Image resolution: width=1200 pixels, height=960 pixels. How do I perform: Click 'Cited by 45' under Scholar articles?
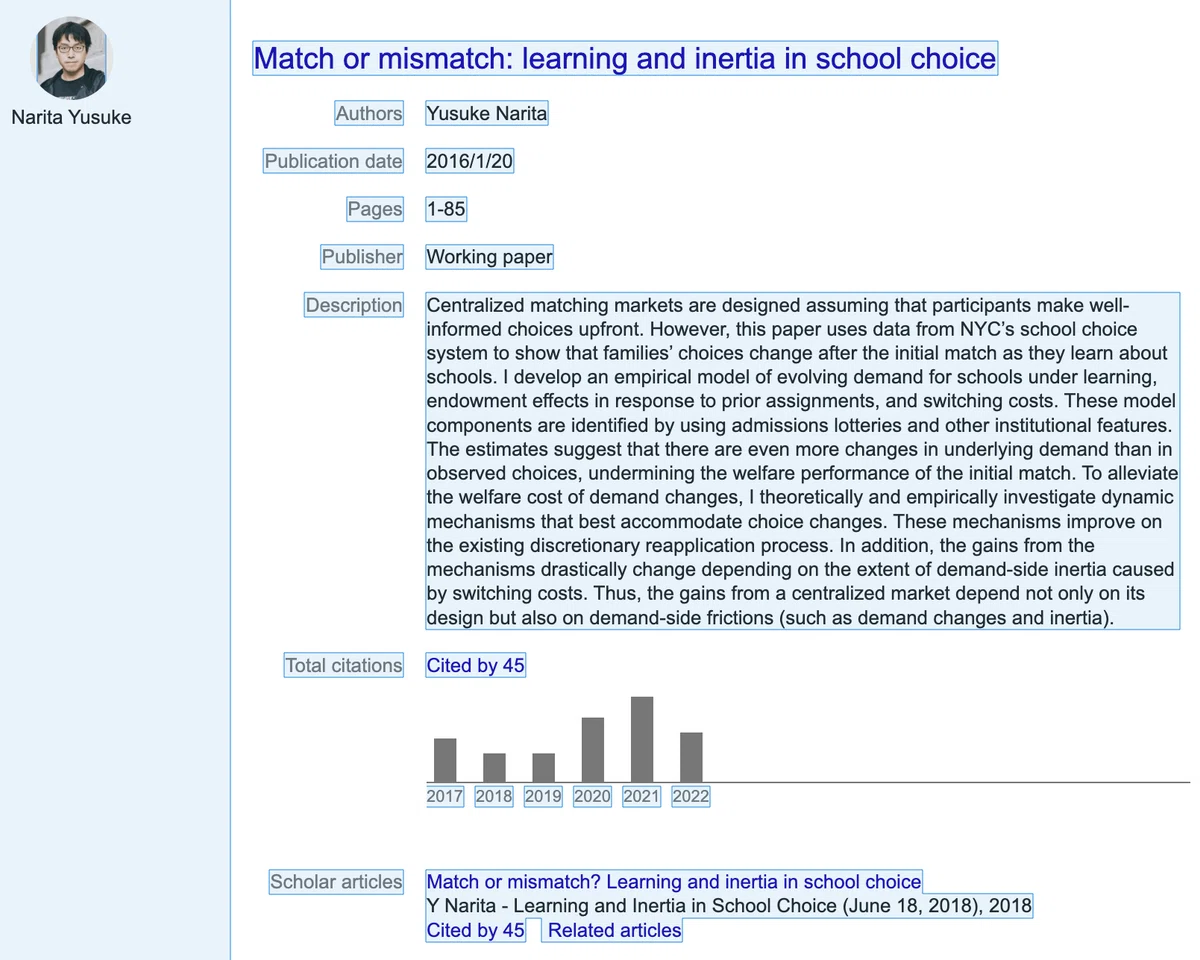click(475, 930)
